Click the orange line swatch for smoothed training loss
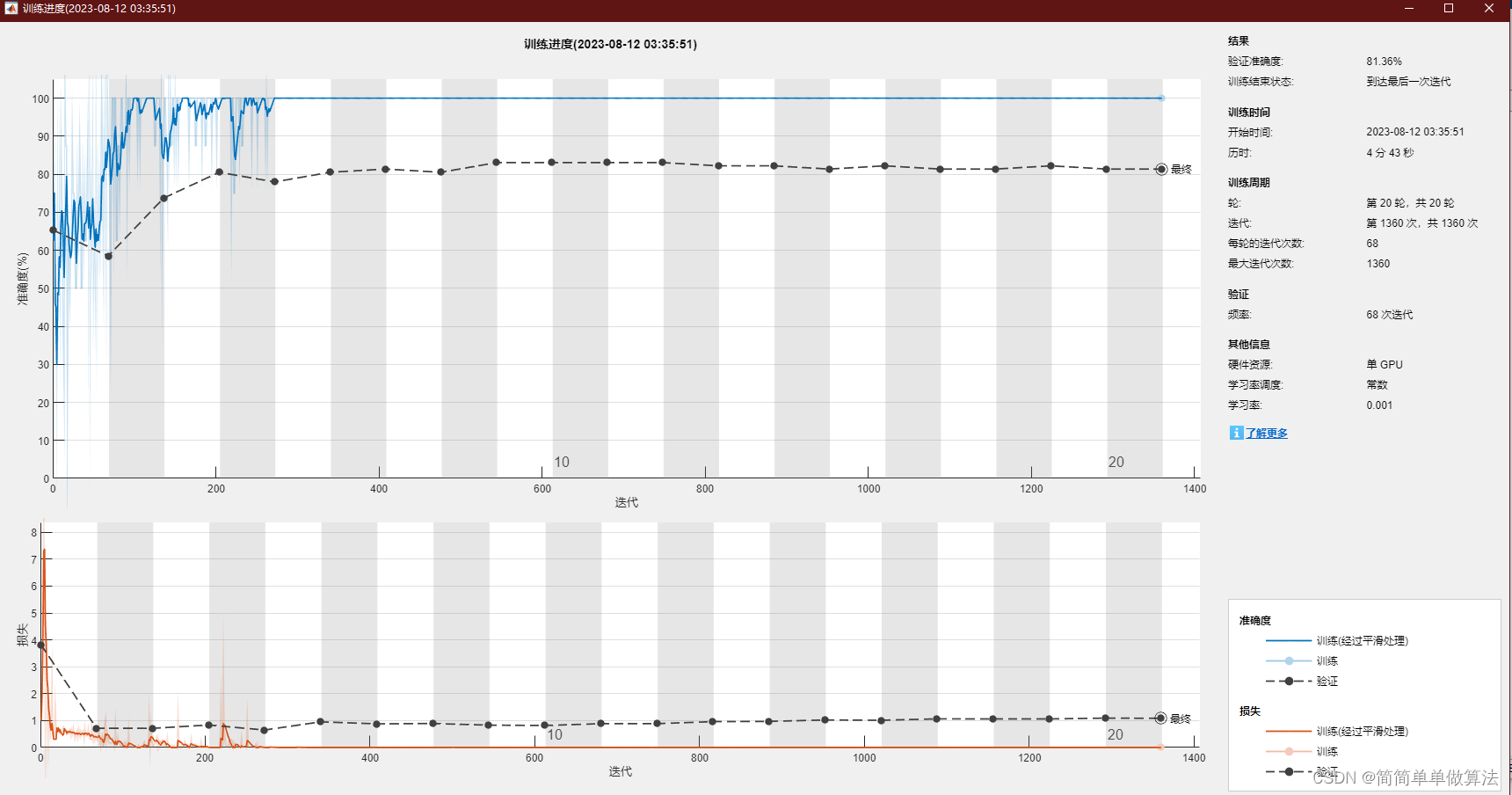This screenshot has height=795, width=1512. click(x=1289, y=732)
